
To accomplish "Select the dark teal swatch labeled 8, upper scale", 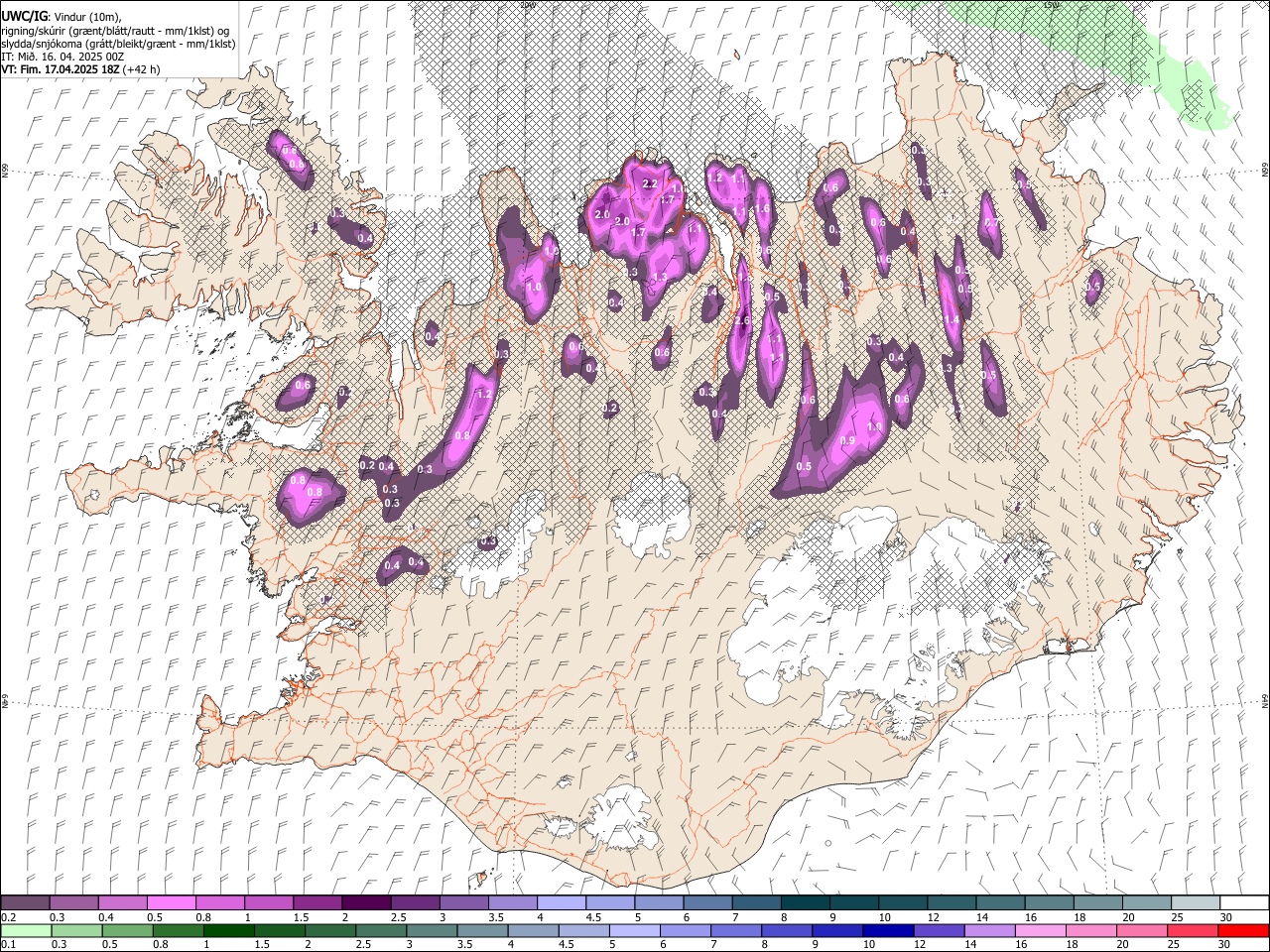I will tap(806, 903).
